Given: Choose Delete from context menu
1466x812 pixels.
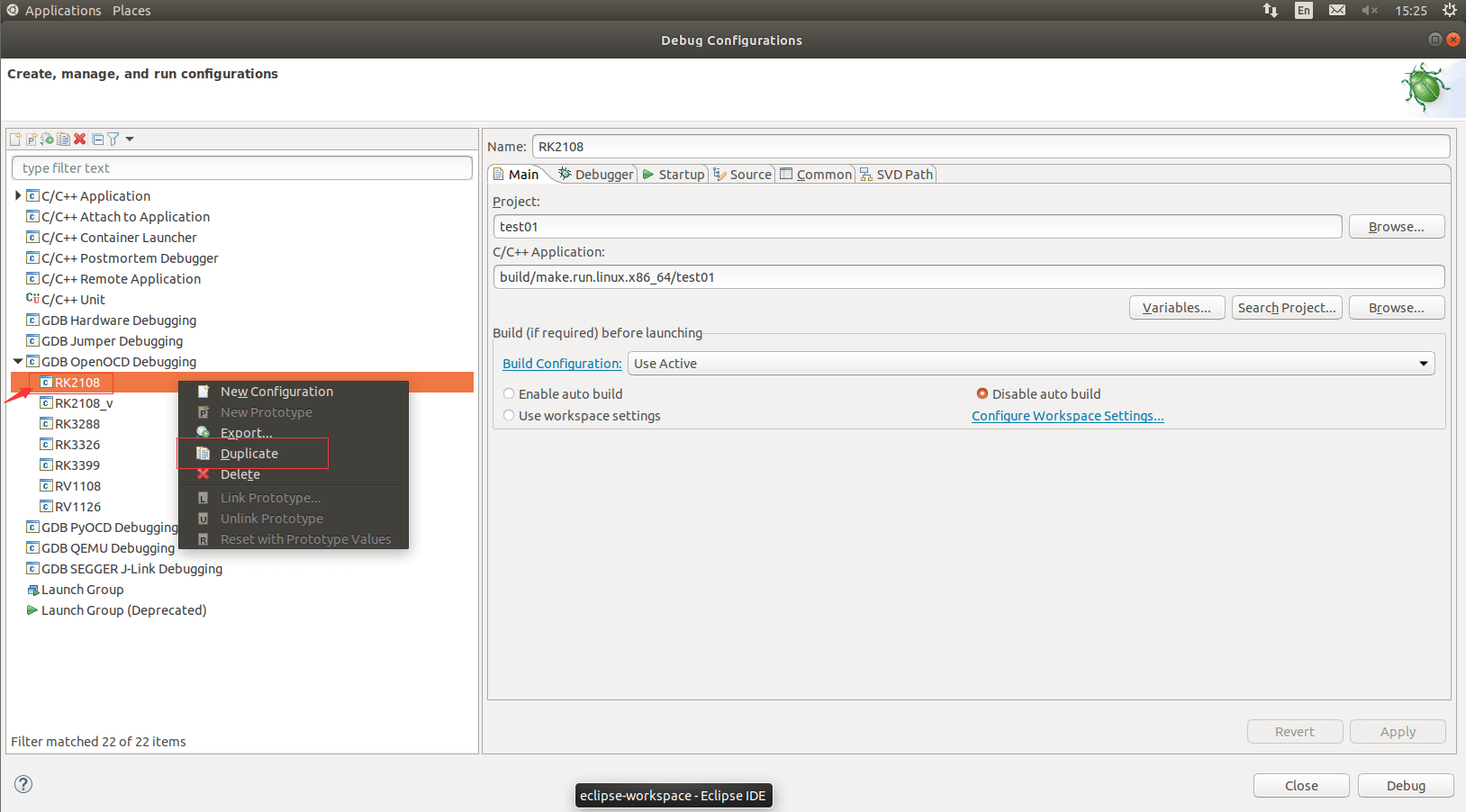Looking at the screenshot, I should pyautogui.click(x=240, y=474).
